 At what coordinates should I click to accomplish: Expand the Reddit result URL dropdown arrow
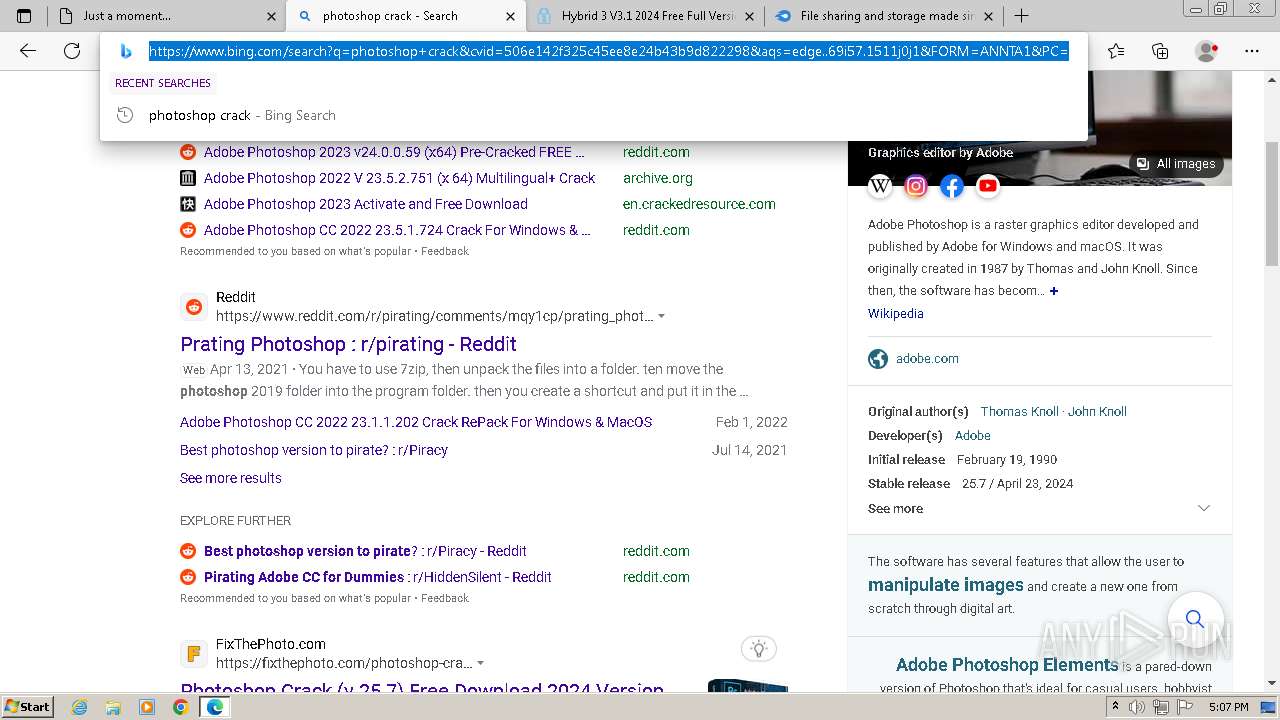661,317
